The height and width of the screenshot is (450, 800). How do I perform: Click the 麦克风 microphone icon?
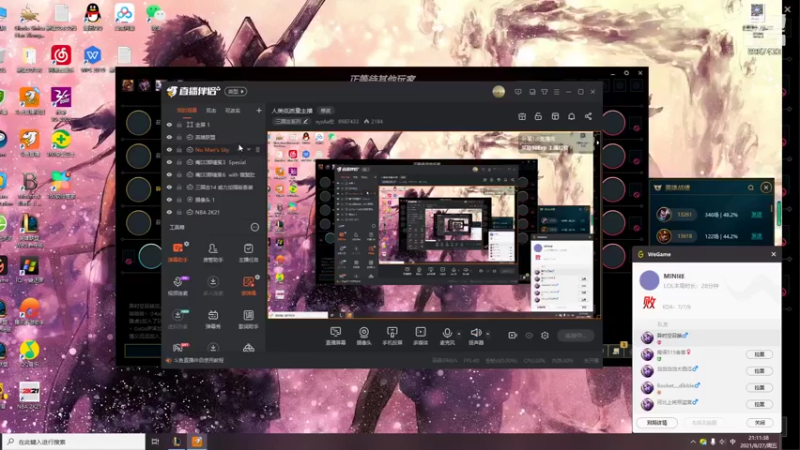coord(447,333)
